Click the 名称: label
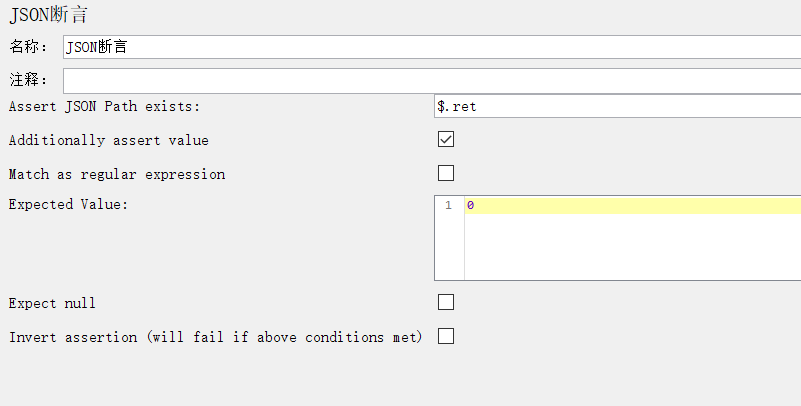801x406 pixels. point(29,47)
